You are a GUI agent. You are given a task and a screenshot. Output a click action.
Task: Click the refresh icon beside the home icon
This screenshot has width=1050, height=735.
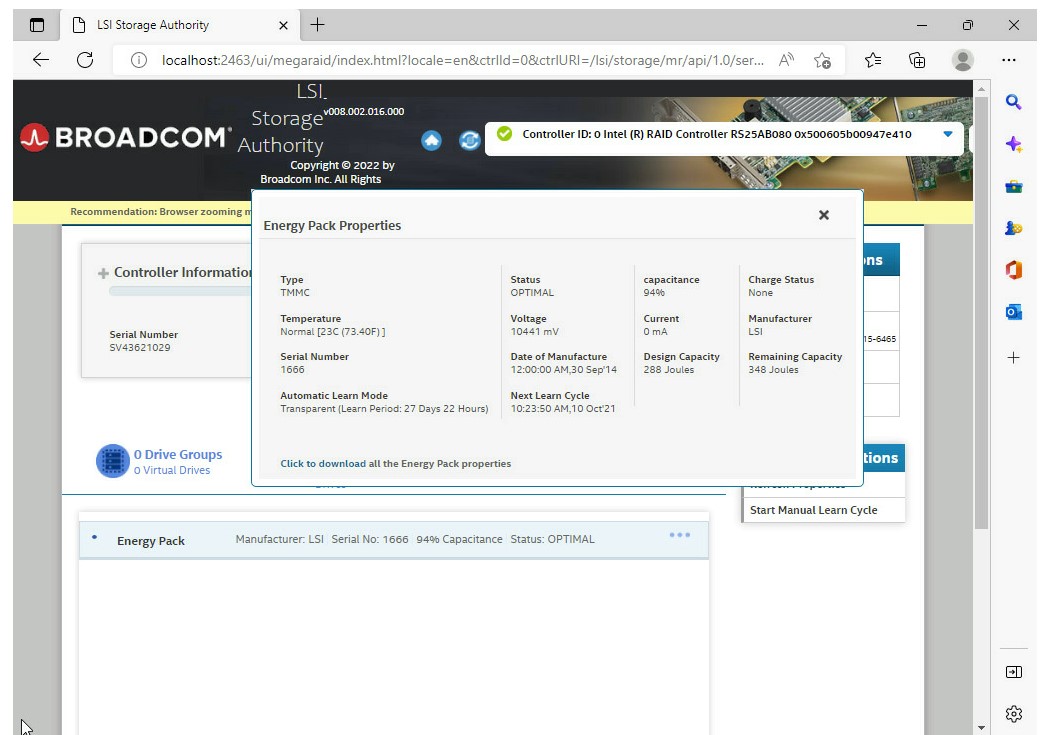click(469, 140)
